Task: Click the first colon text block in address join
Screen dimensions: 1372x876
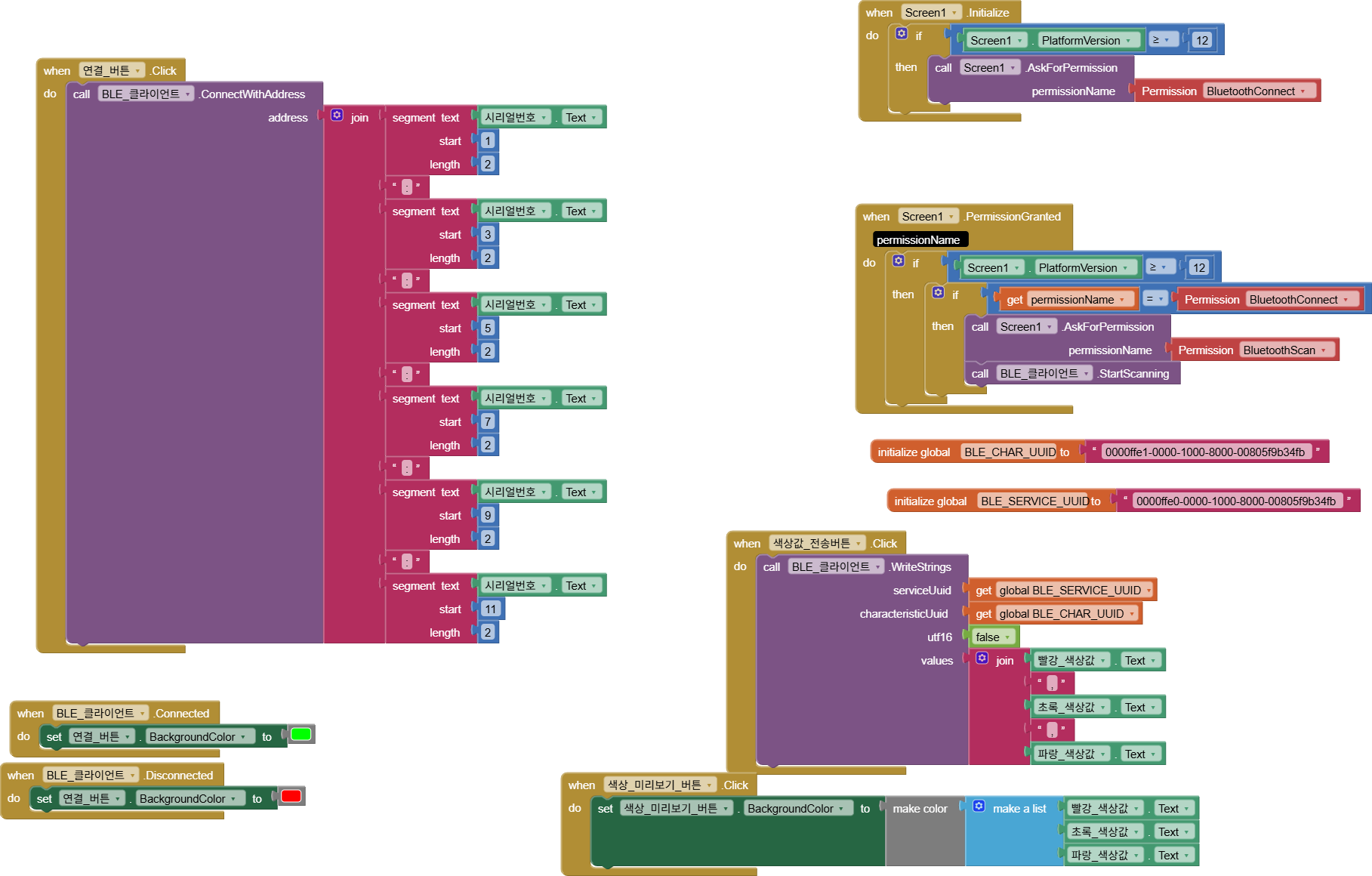Action: tap(407, 187)
